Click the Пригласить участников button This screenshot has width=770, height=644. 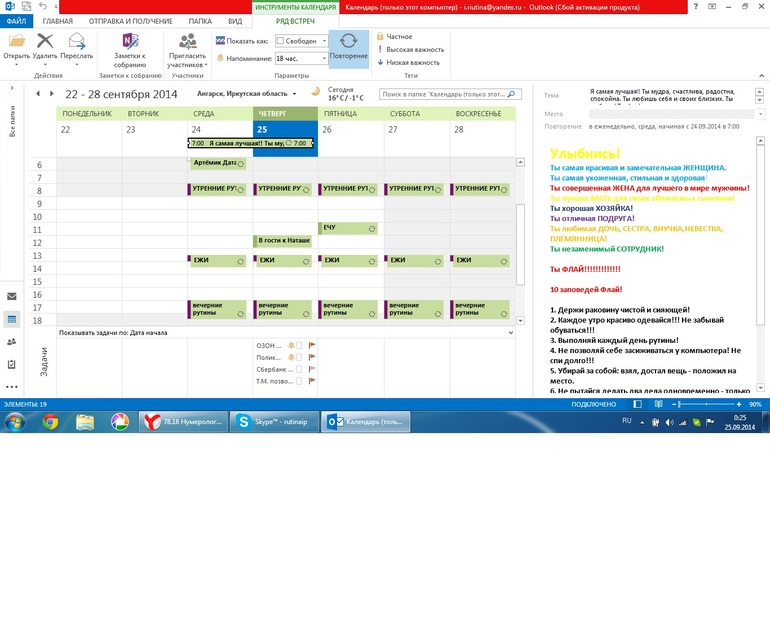coord(187,47)
